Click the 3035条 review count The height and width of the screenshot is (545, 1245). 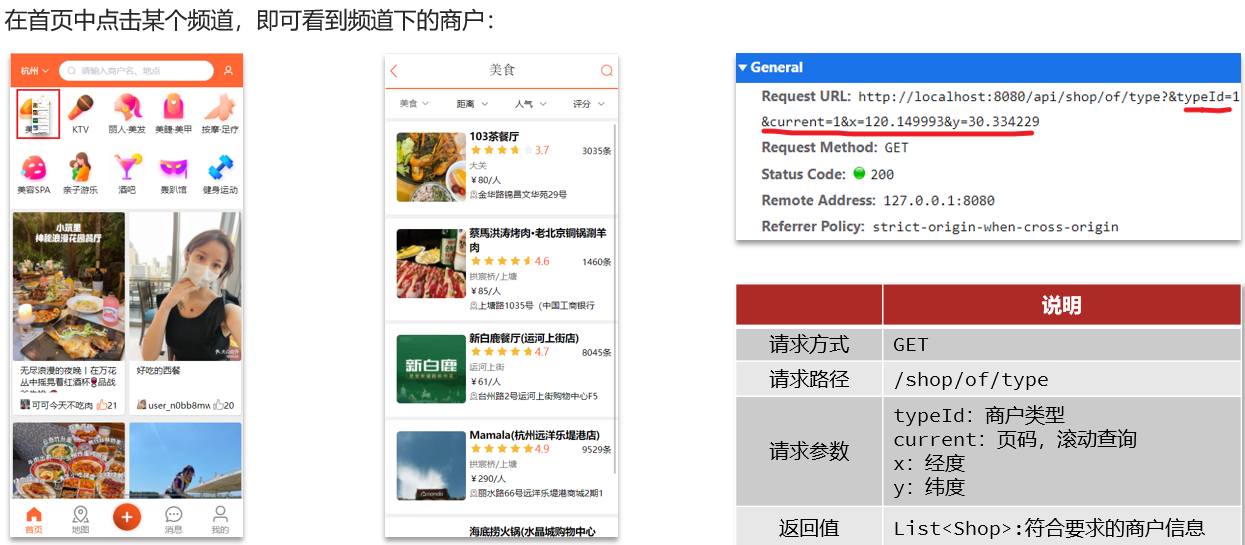click(597, 151)
